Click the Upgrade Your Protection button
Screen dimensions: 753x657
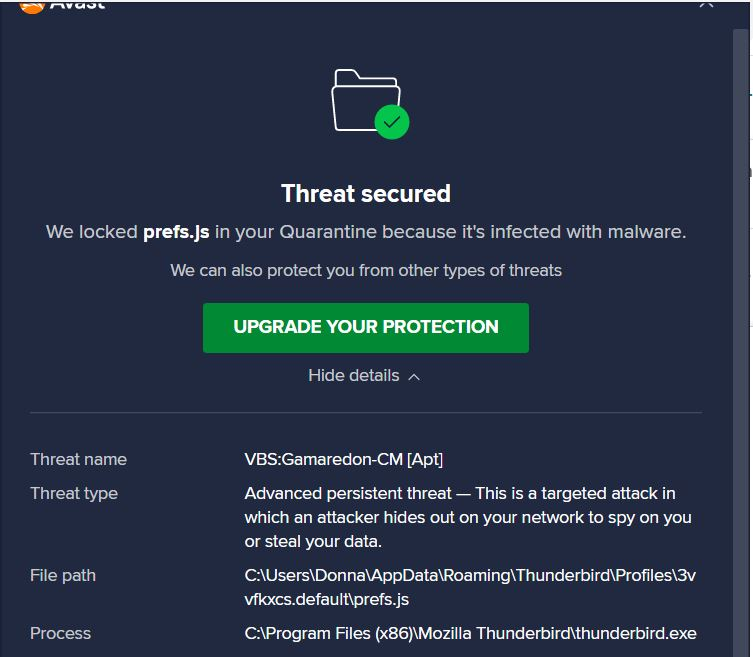[x=365, y=327]
